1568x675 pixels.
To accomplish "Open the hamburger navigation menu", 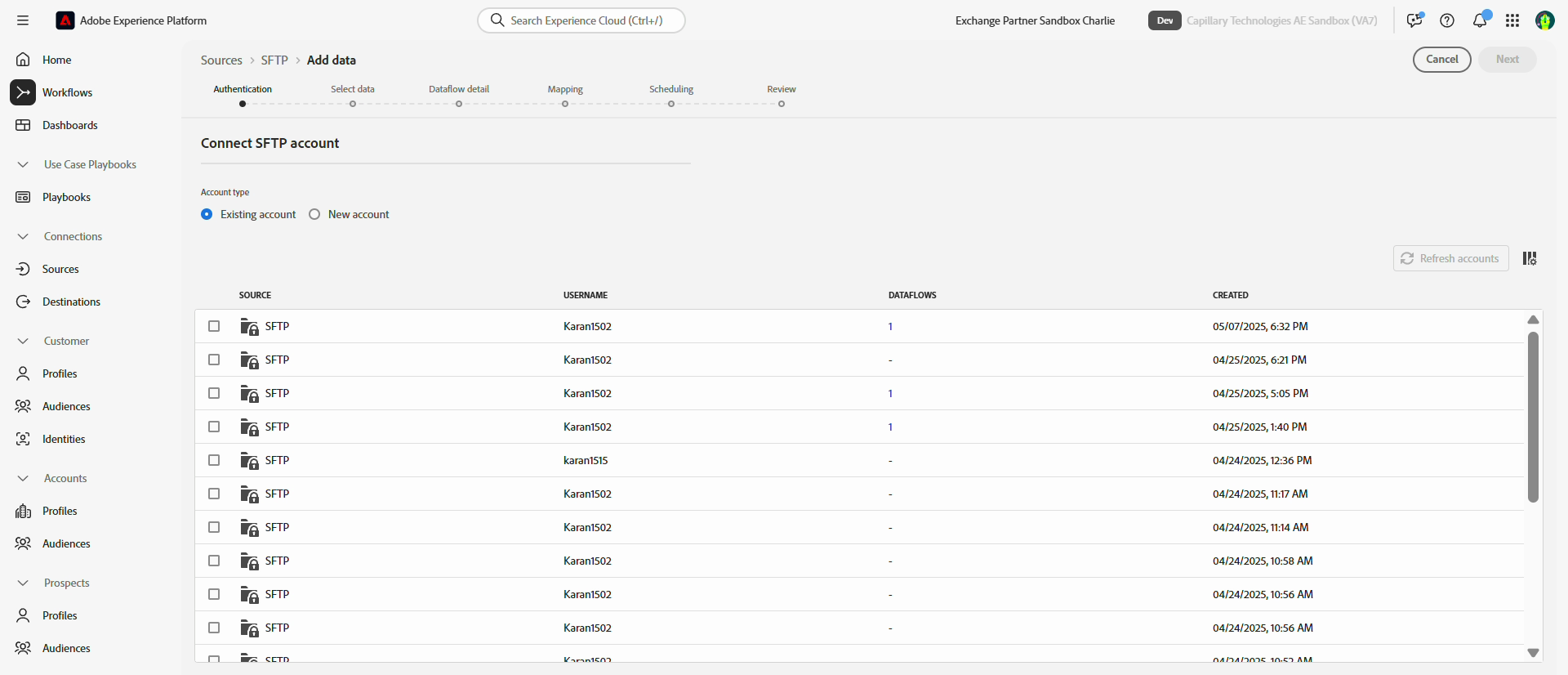I will [x=23, y=20].
